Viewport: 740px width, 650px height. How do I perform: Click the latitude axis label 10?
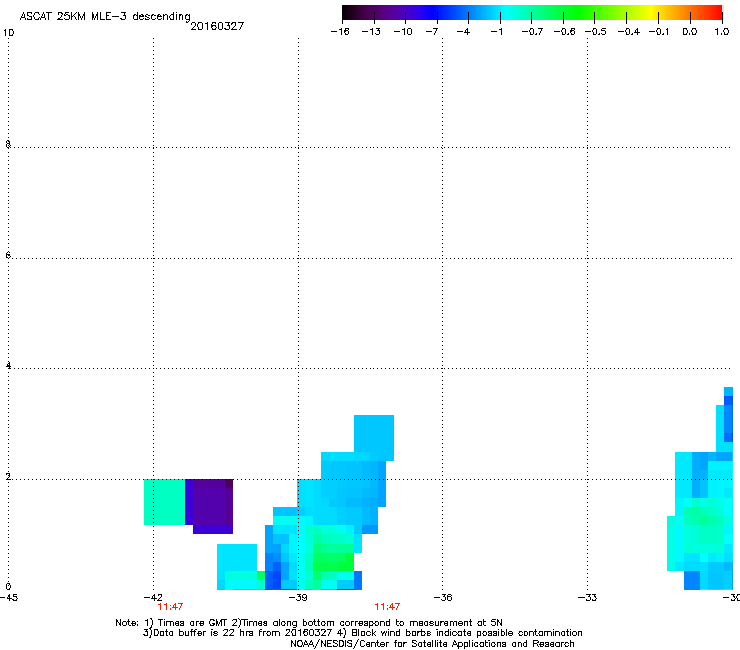pos(8,33)
